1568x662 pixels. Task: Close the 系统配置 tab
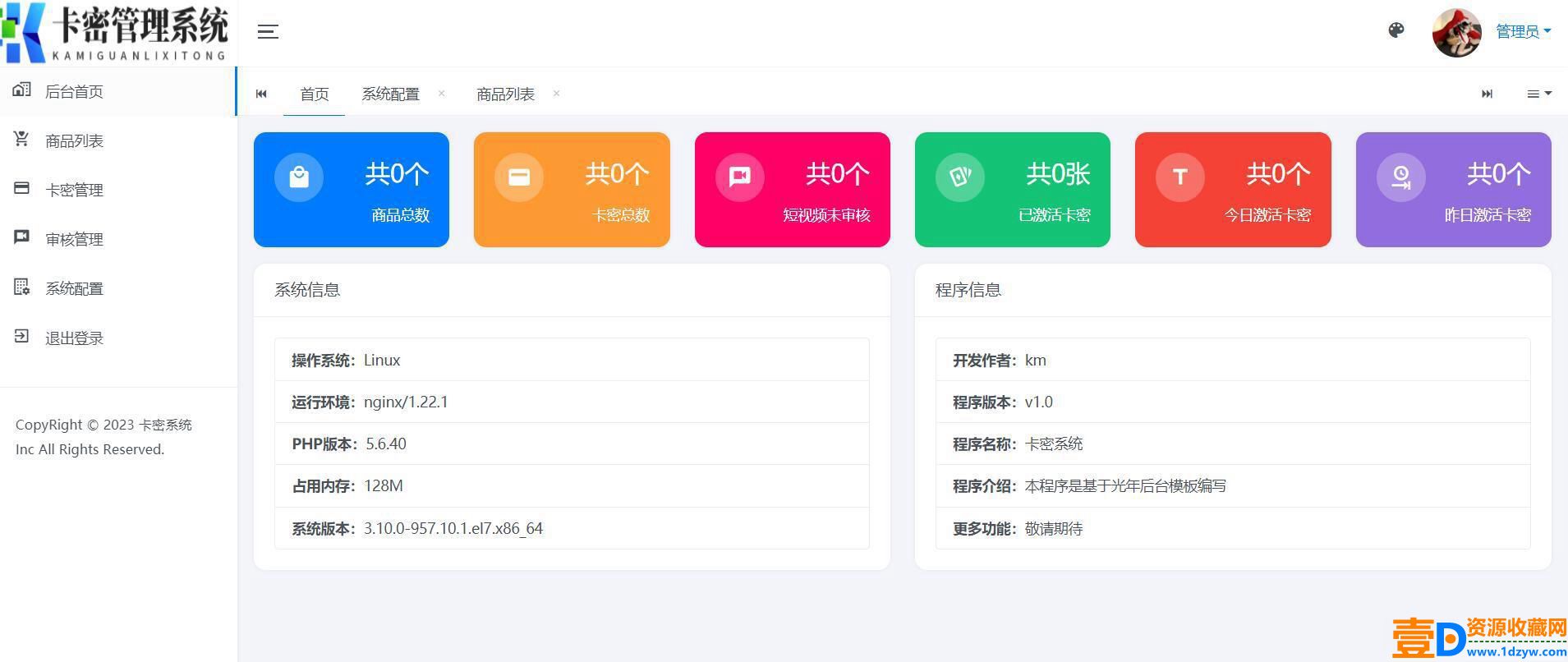click(442, 93)
